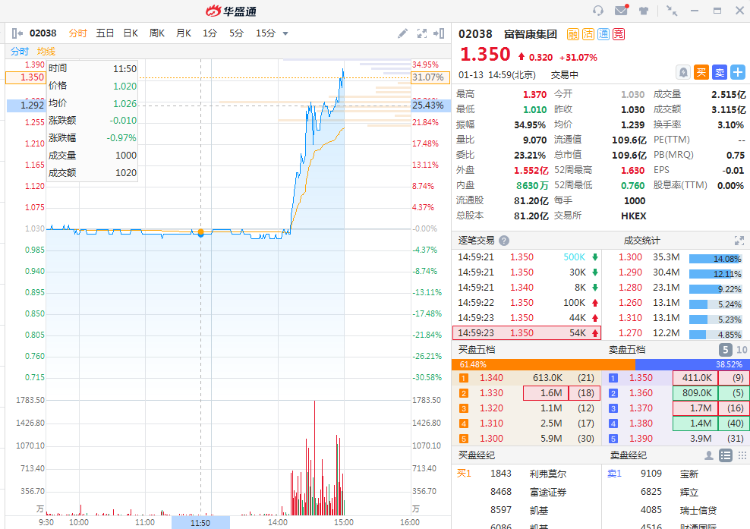Toggle the blue 分时 line legend
750x529 pixels.
point(20,51)
